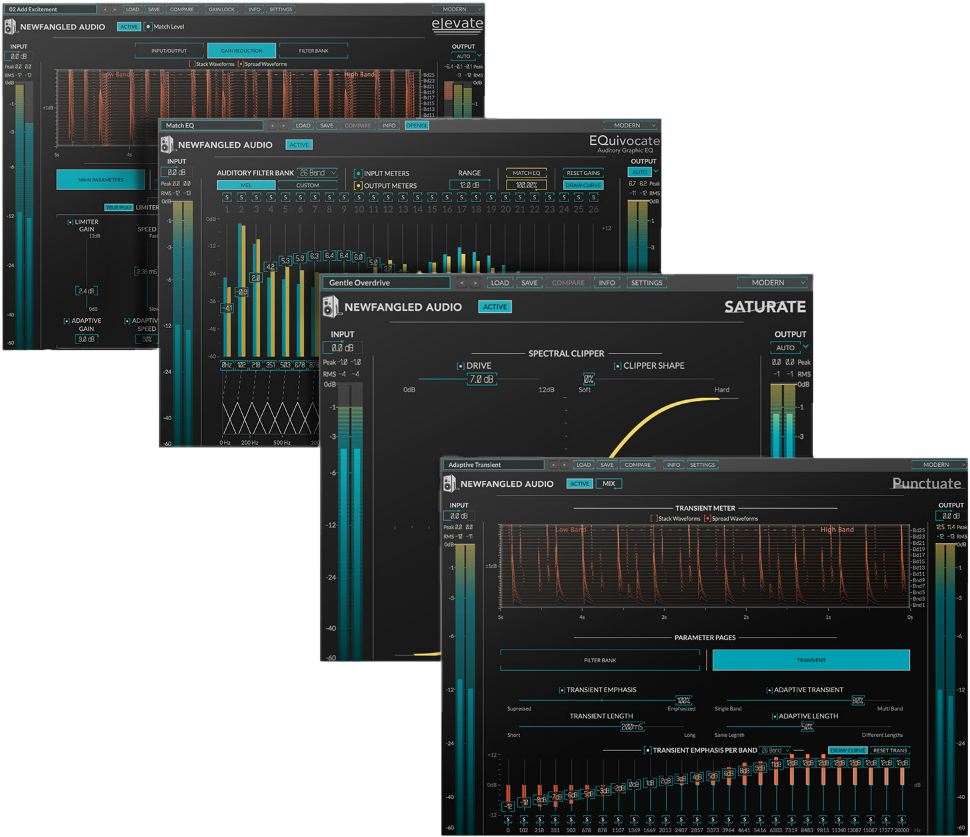
Task: Click the Saturate Newfangled Audio speaker logo
Action: pyautogui.click(x=331, y=306)
